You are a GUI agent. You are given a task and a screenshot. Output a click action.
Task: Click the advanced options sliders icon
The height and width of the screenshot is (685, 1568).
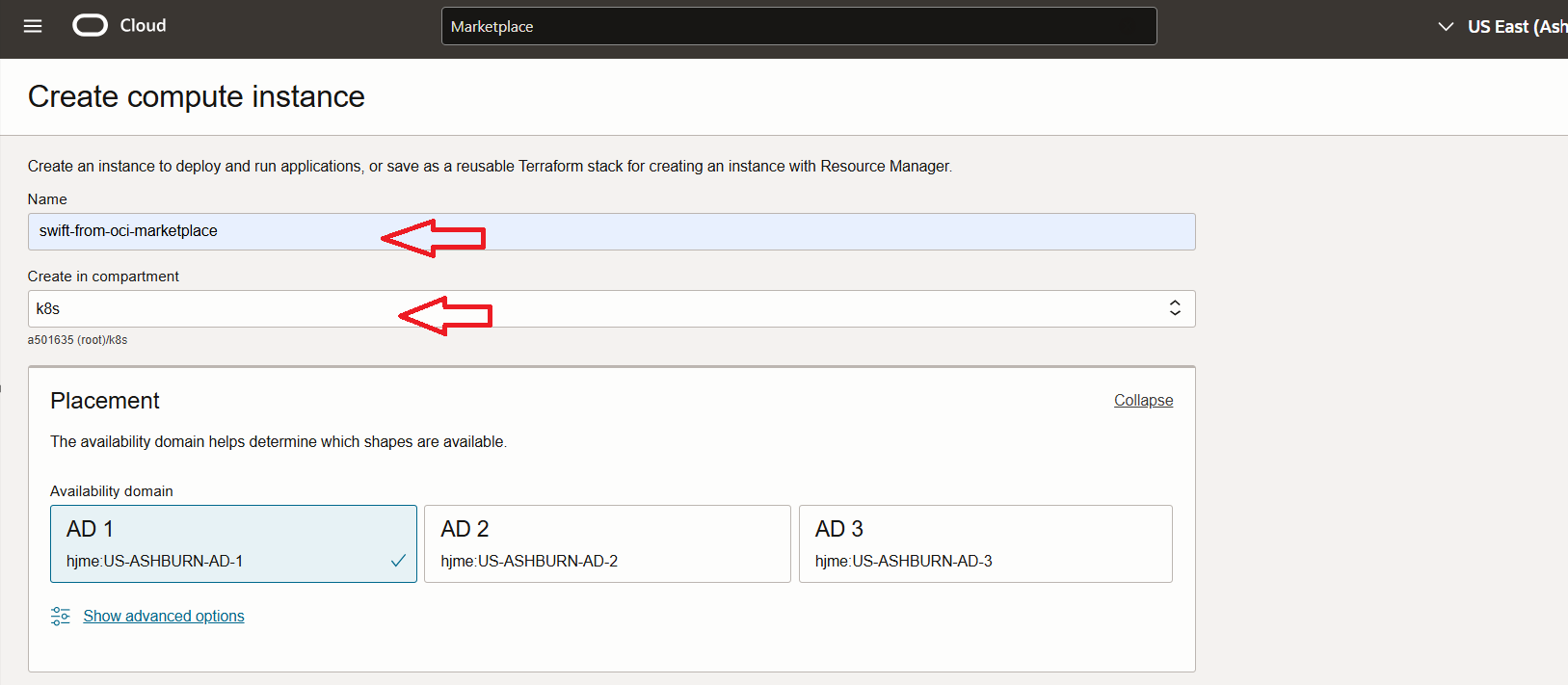[61, 617]
